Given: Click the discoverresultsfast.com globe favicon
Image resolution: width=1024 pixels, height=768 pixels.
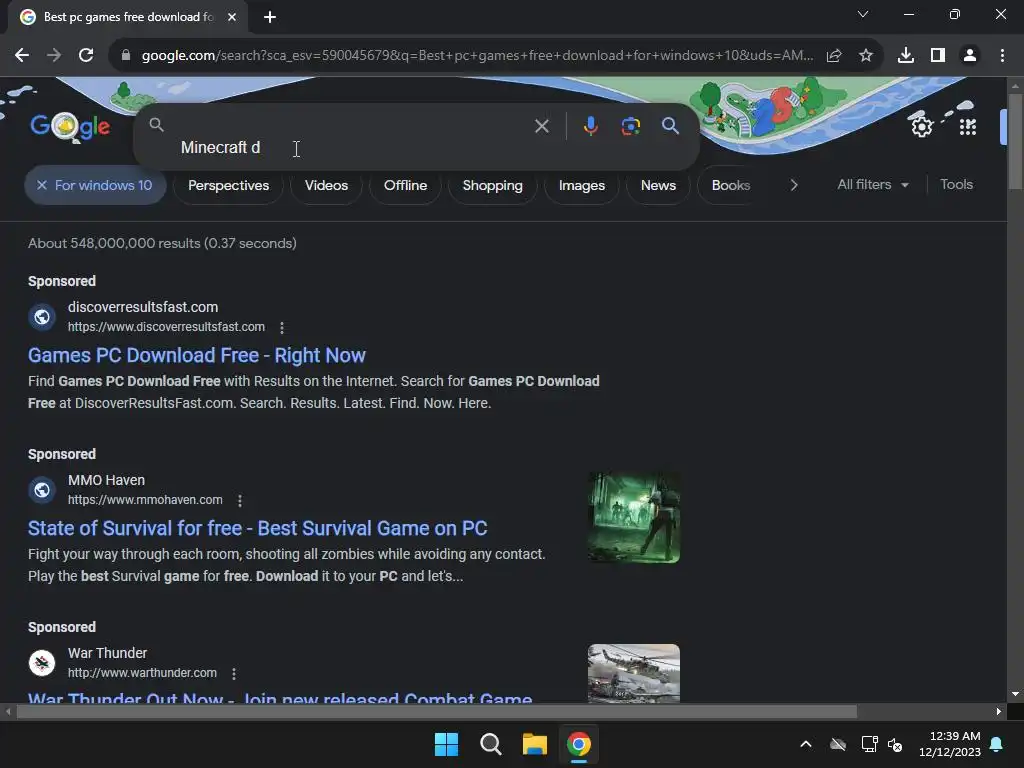Looking at the screenshot, I should [42, 317].
